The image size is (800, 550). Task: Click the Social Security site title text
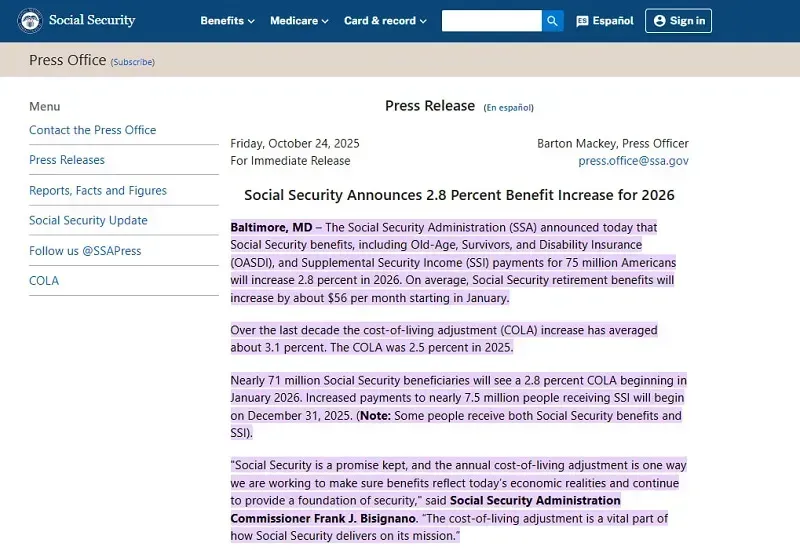pos(92,21)
